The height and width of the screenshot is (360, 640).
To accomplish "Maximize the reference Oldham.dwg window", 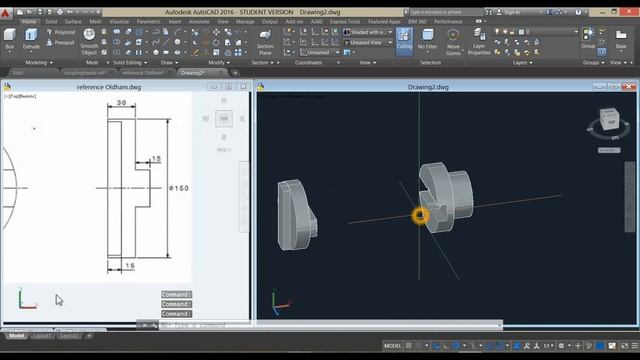I will click(229, 87).
